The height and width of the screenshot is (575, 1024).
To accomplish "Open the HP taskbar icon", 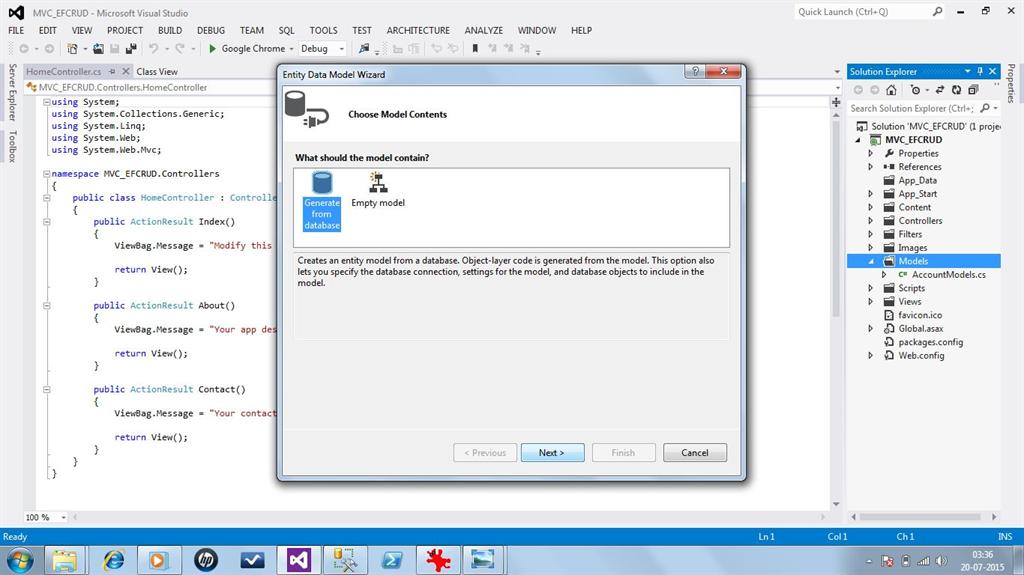I will (x=206, y=561).
